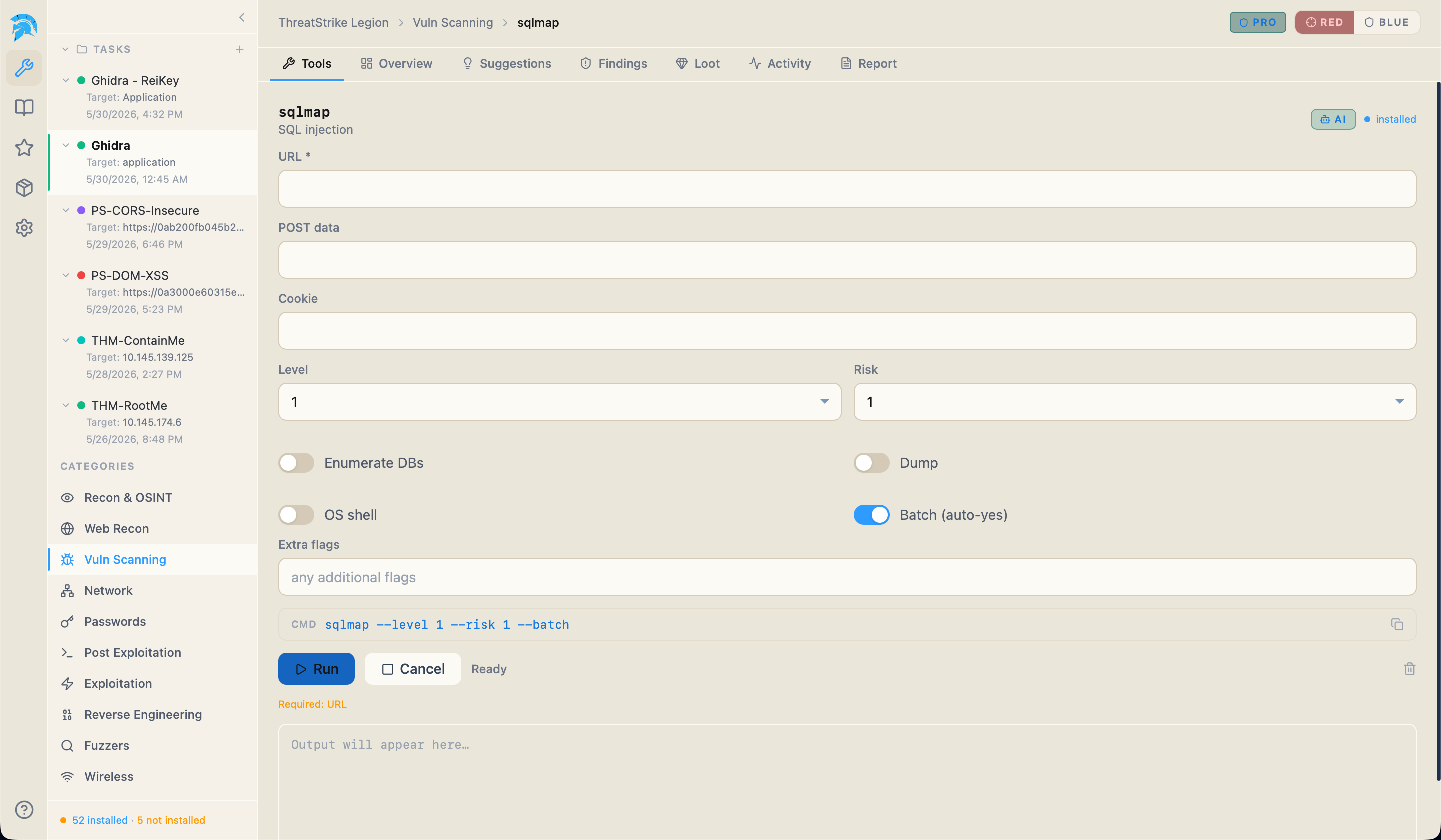Viewport: 1441px width, 840px height.
Task: Switch to the Activity tab
Action: tap(780, 63)
